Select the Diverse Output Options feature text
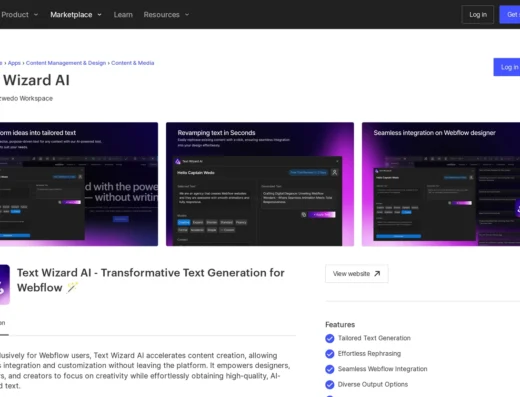Image resolution: width=520 pixels, height=397 pixels. [373, 384]
